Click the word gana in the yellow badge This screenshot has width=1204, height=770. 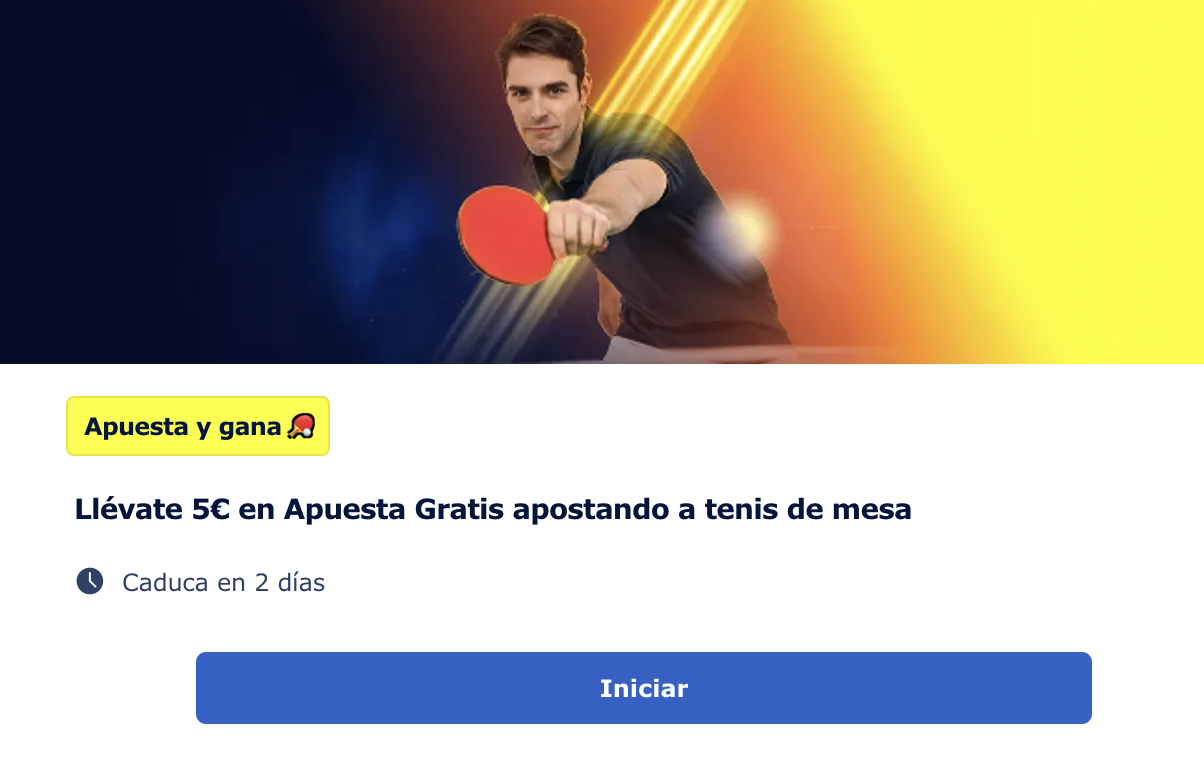pyautogui.click(x=252, y=428)
